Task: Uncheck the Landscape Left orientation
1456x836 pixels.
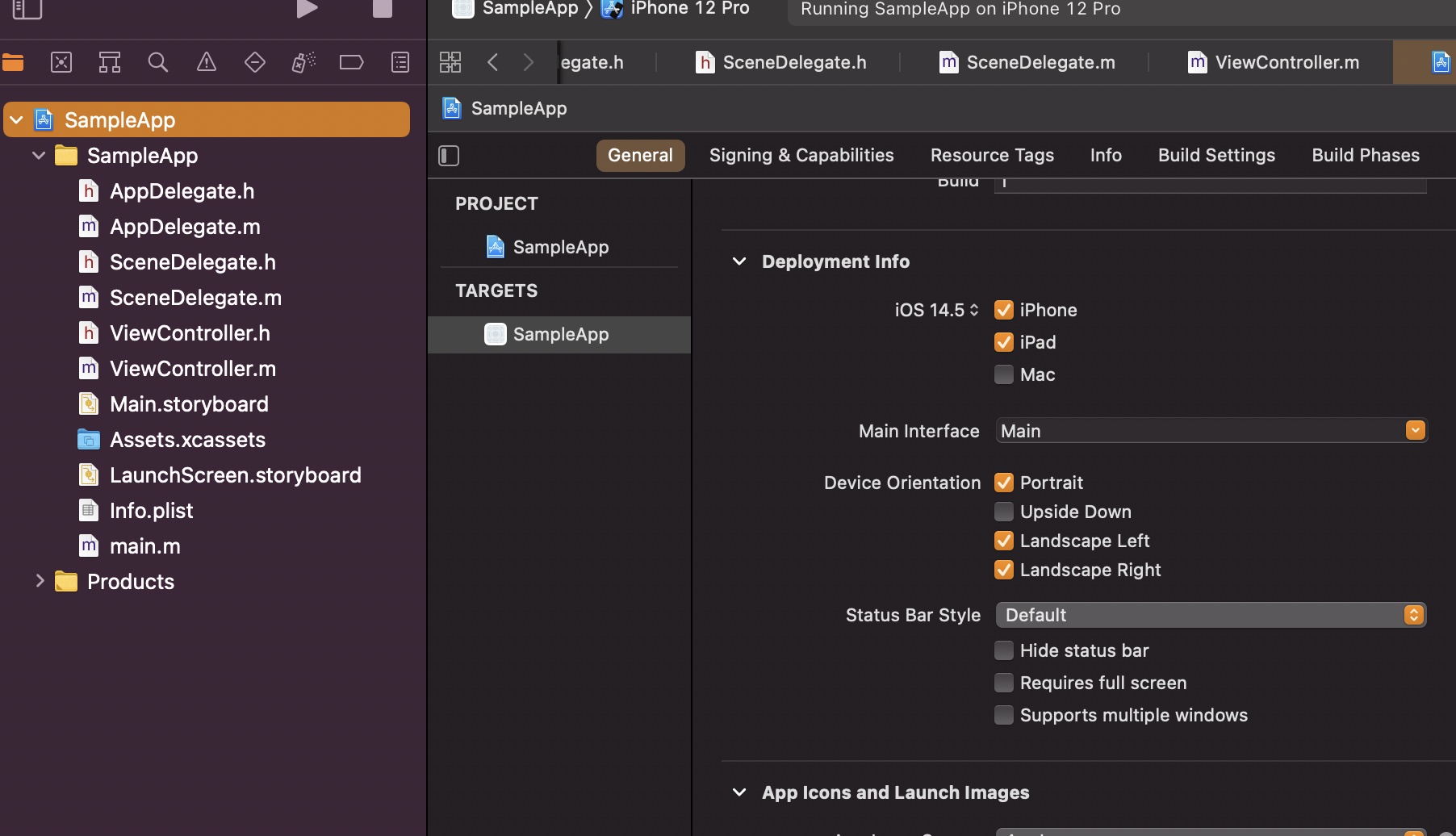Action: pos(1004,541)
